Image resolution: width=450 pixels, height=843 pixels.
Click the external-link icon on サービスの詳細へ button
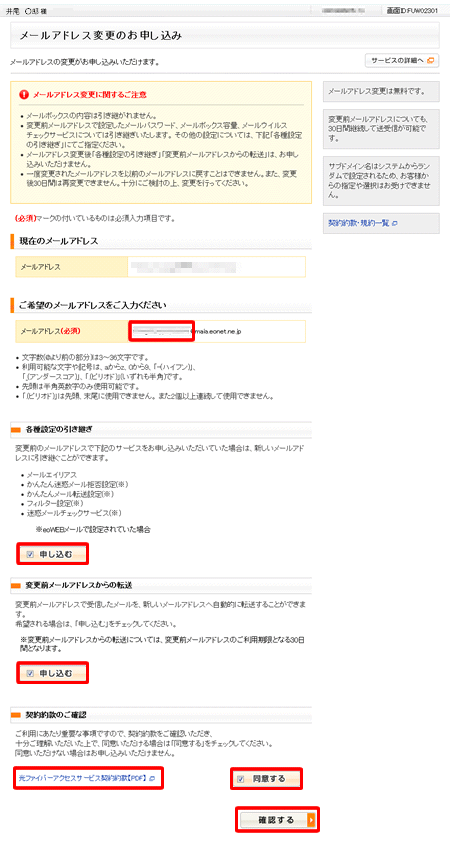(430, 61)
